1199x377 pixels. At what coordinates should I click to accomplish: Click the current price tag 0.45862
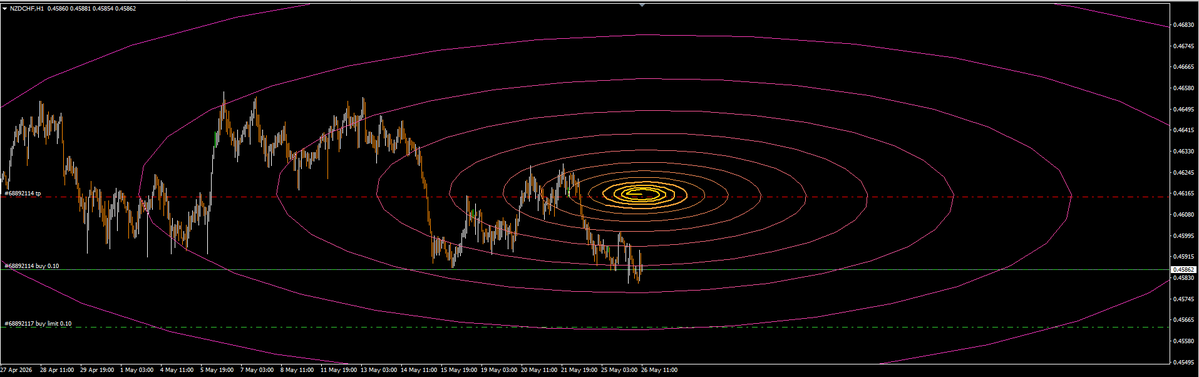point(1184,270)
